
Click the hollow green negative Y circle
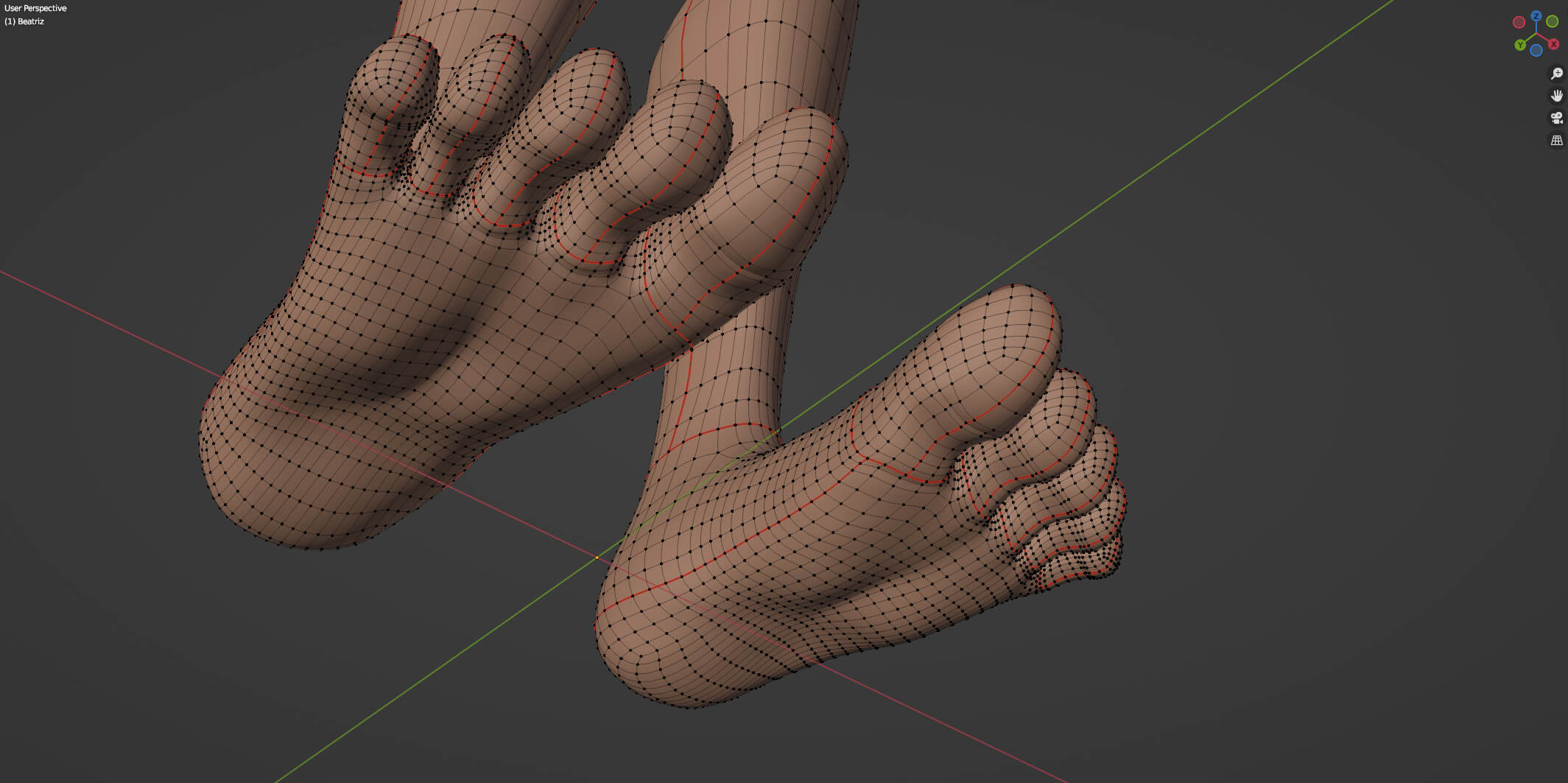tap(1552, 22)
